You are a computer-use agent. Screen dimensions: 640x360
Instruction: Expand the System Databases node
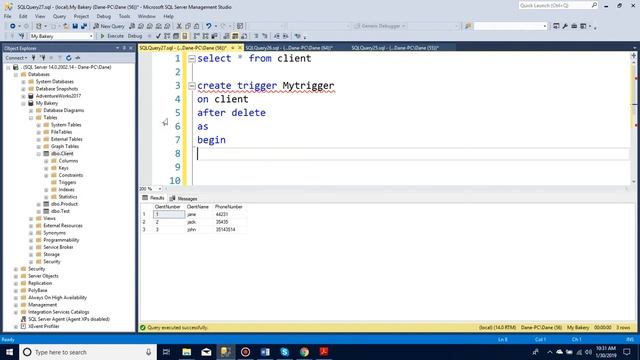23,82
